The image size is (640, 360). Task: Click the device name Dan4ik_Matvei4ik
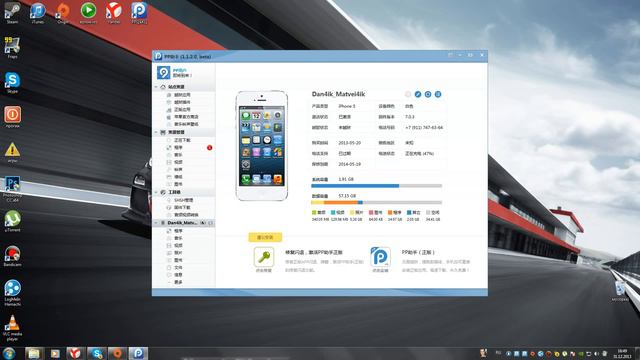coord(338,94)
